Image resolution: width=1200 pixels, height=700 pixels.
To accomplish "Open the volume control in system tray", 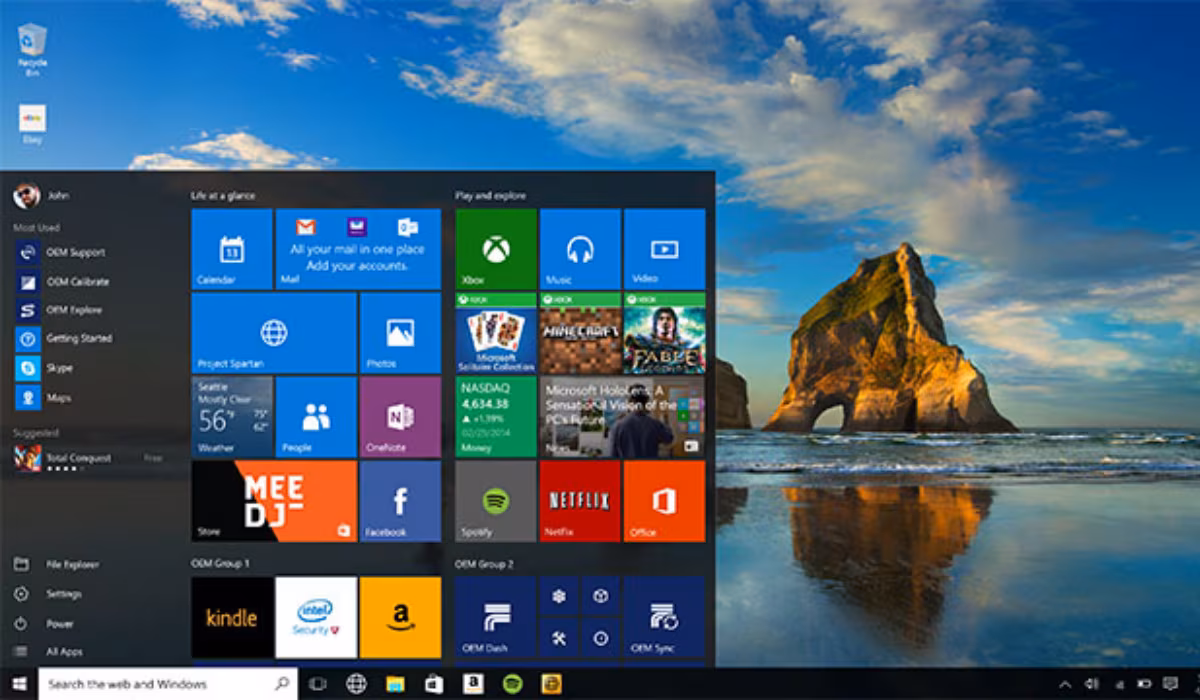I will 1091,684.
